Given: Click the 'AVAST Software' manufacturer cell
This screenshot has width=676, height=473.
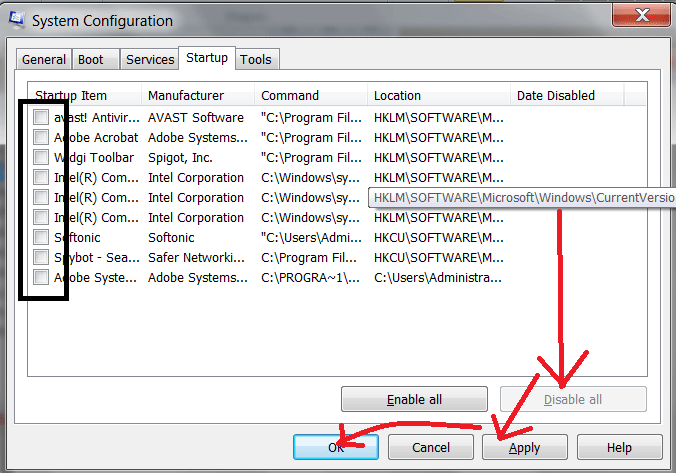Looking at the screenshot, I should 196,117.
